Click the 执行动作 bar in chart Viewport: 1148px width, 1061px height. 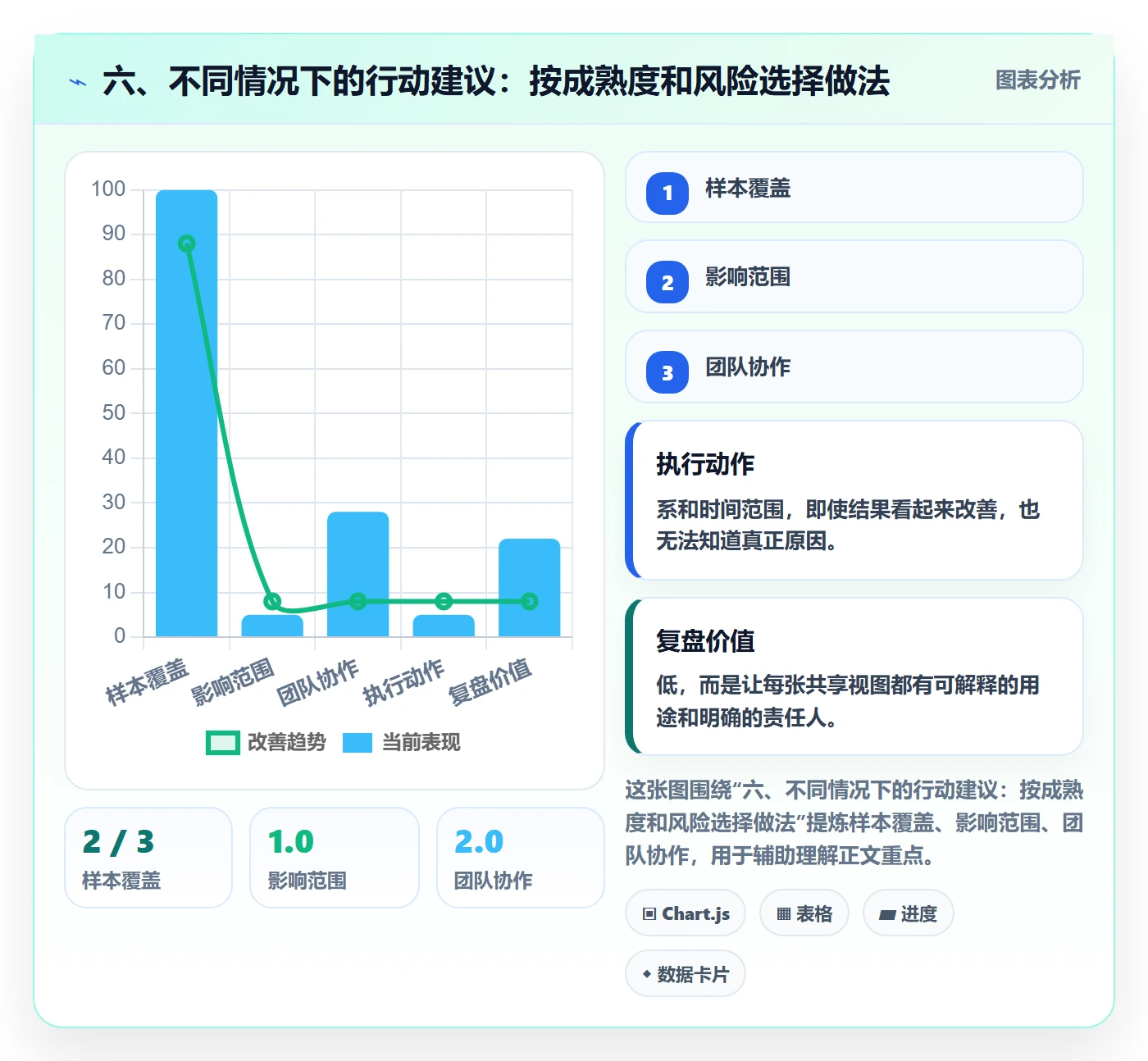pyautogui.click(x=444, y=626)
